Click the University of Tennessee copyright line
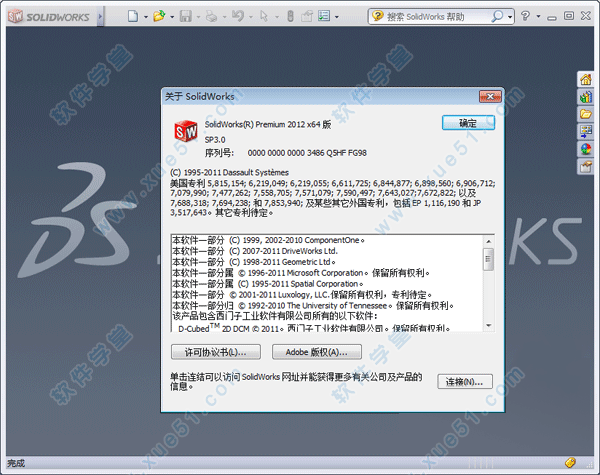 coord(313,306)
